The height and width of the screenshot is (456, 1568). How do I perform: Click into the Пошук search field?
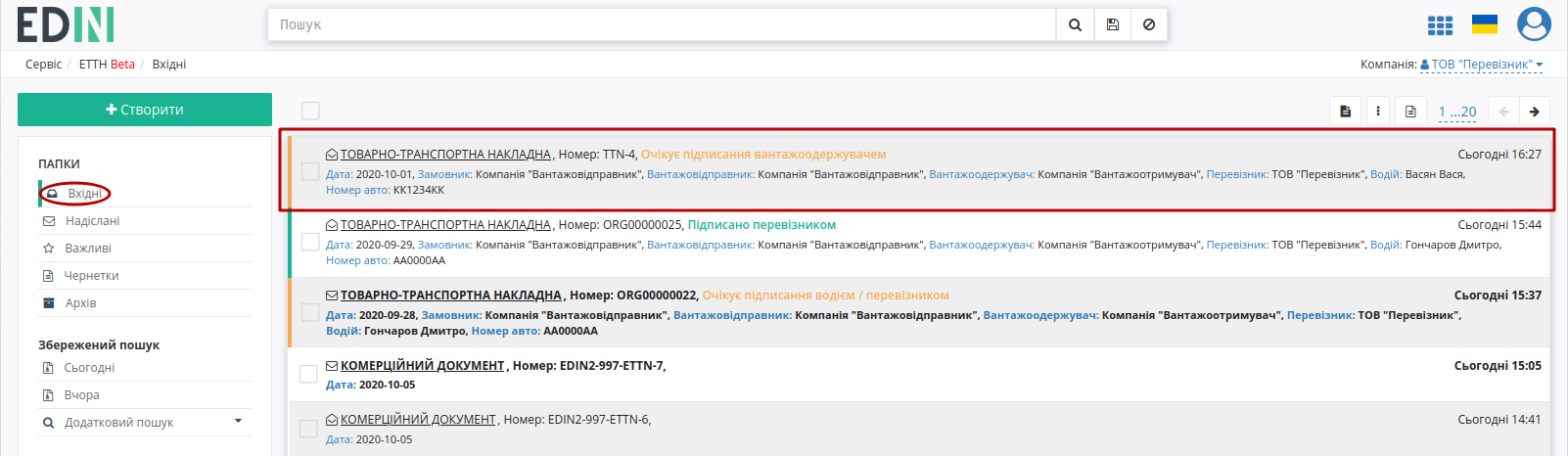(x=662, y=24)
